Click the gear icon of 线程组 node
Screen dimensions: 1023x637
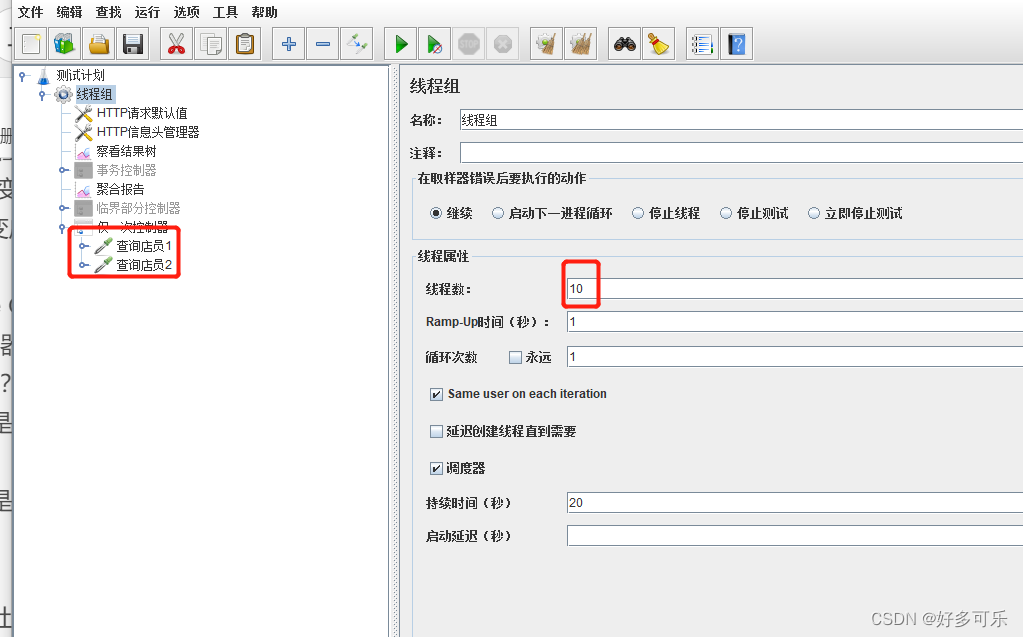(x=63, y=95)
